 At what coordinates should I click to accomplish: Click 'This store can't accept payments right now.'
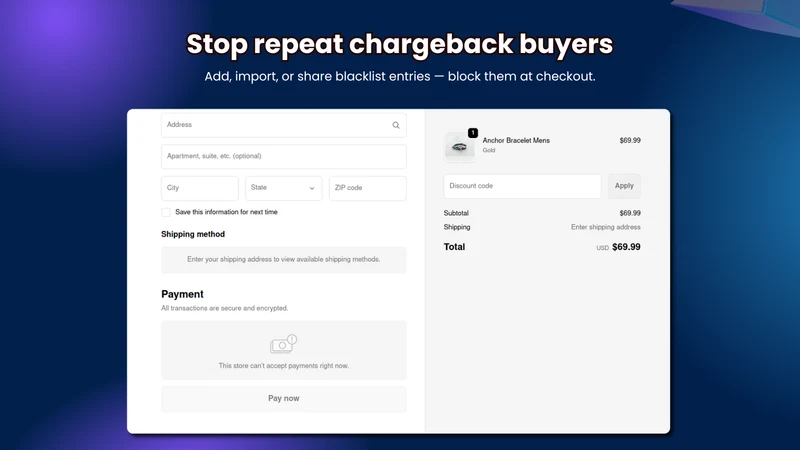tap(284, 366)
